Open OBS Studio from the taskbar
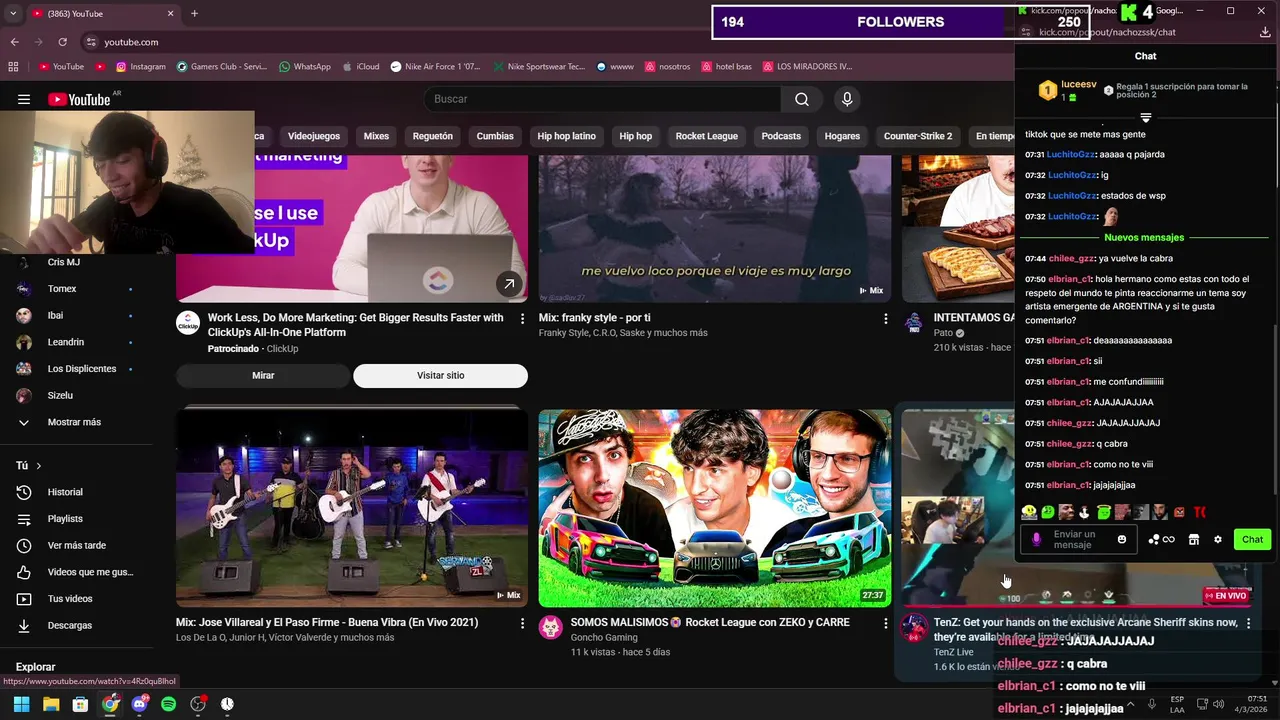1280x720 pixels. click(198, 704)
